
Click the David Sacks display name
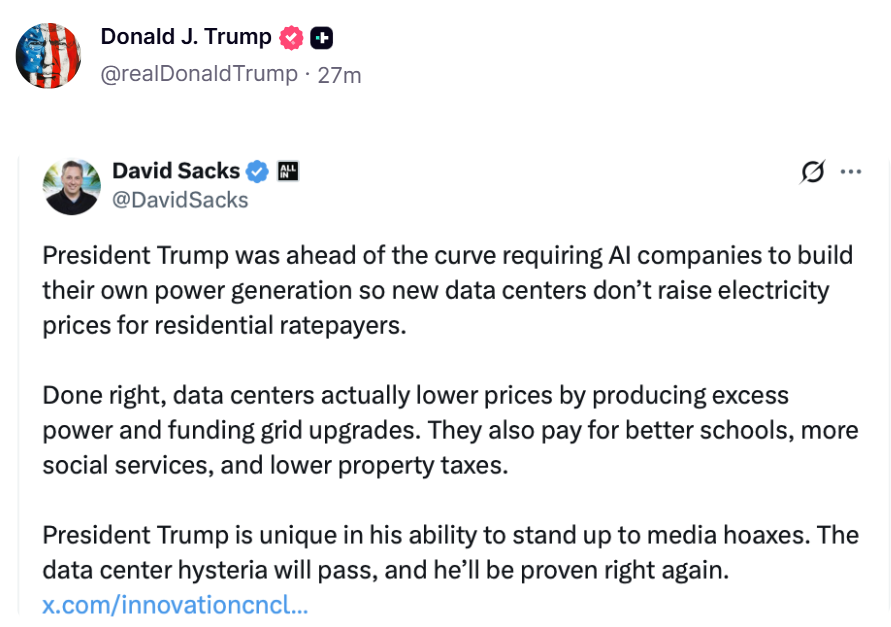(x=176, y=171)
